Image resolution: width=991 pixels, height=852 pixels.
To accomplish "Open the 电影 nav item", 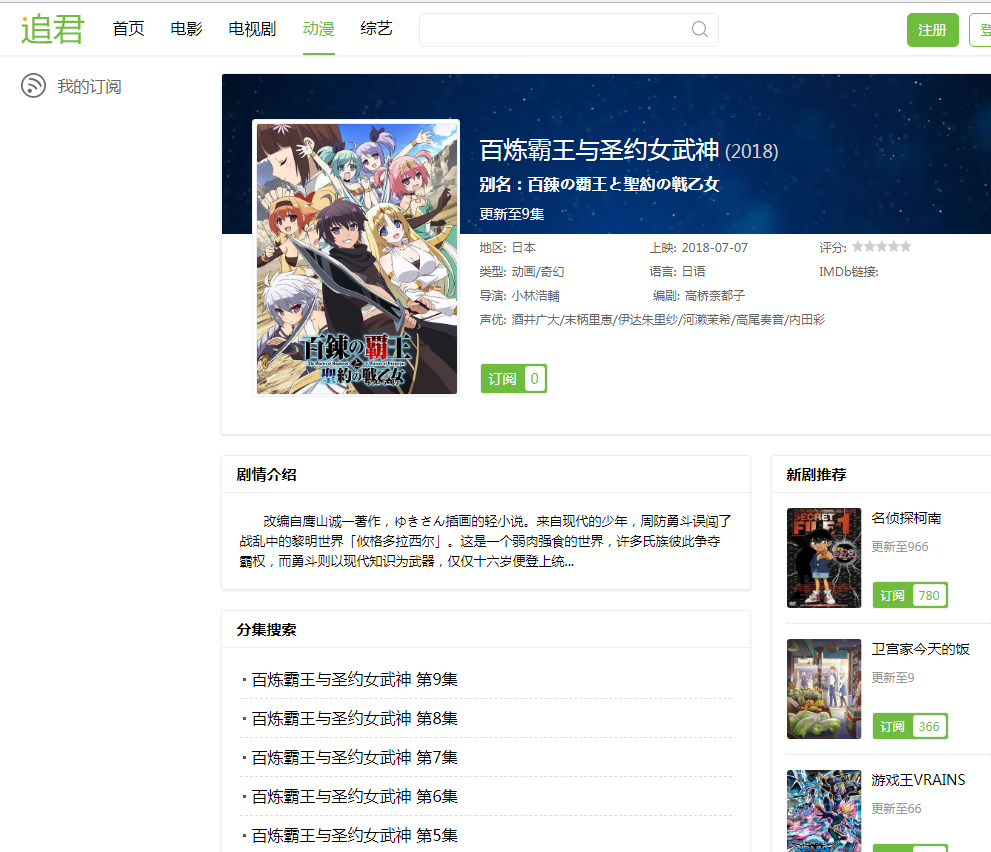I will 186,29.
